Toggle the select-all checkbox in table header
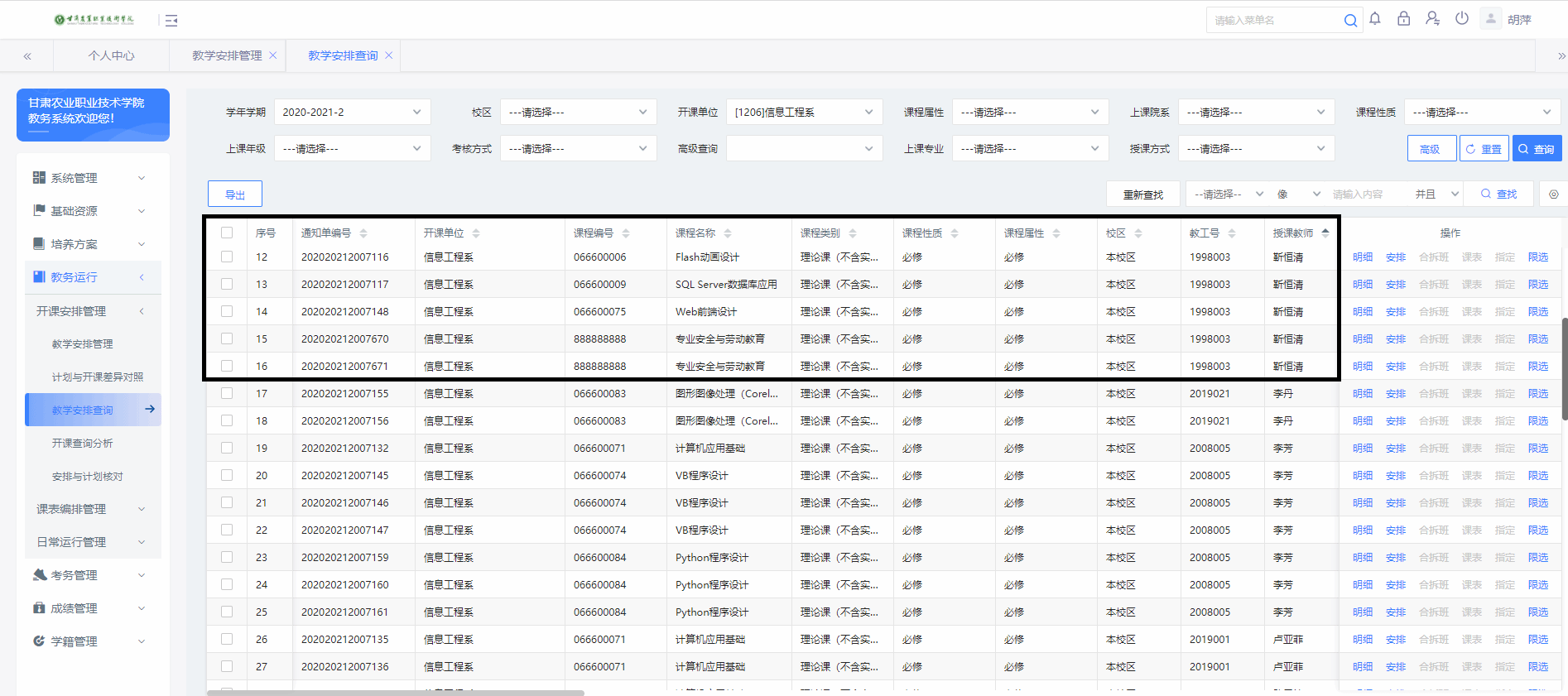 [x=227, y=233]
